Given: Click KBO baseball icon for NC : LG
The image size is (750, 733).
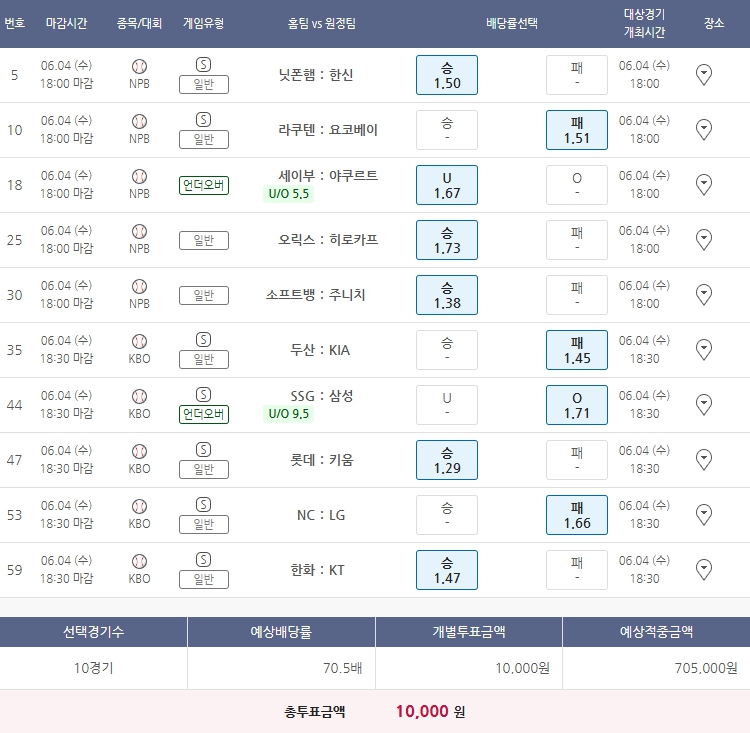Looking at the screenshot, I should (139, 506).
